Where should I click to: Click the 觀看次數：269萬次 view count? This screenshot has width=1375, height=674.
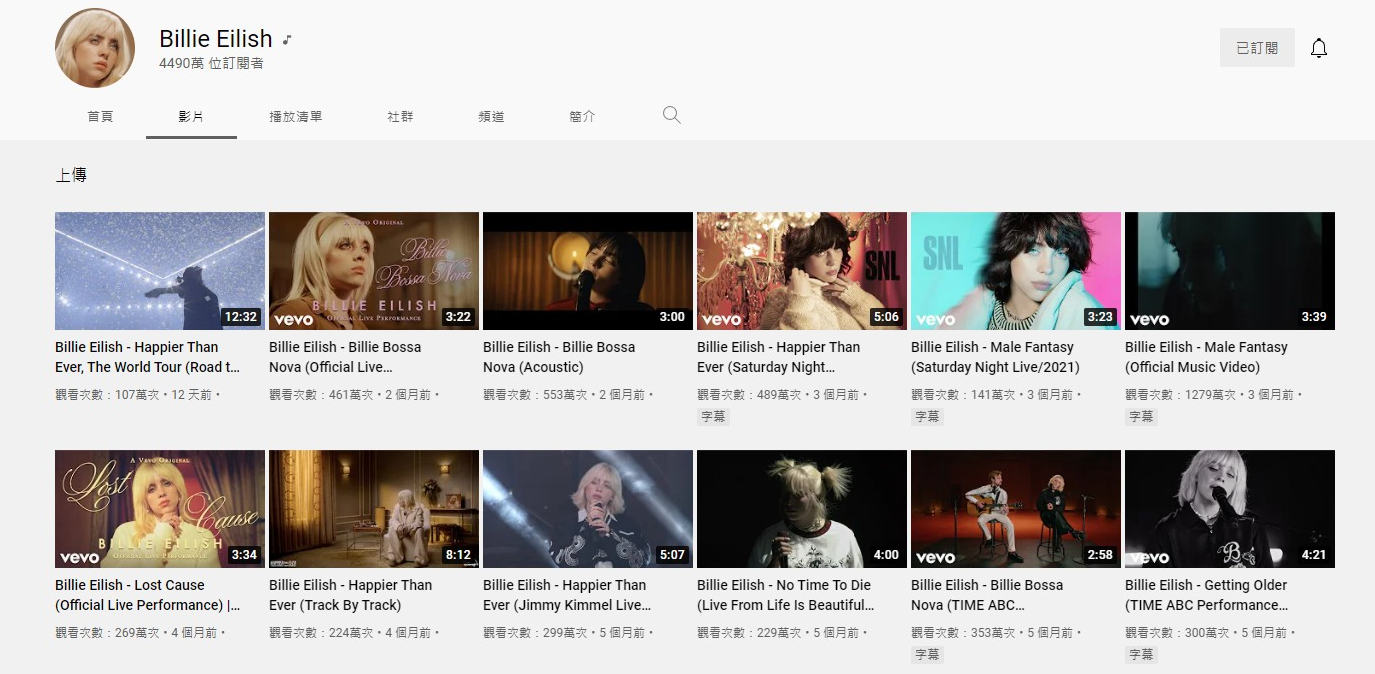[x=109, y=633]
